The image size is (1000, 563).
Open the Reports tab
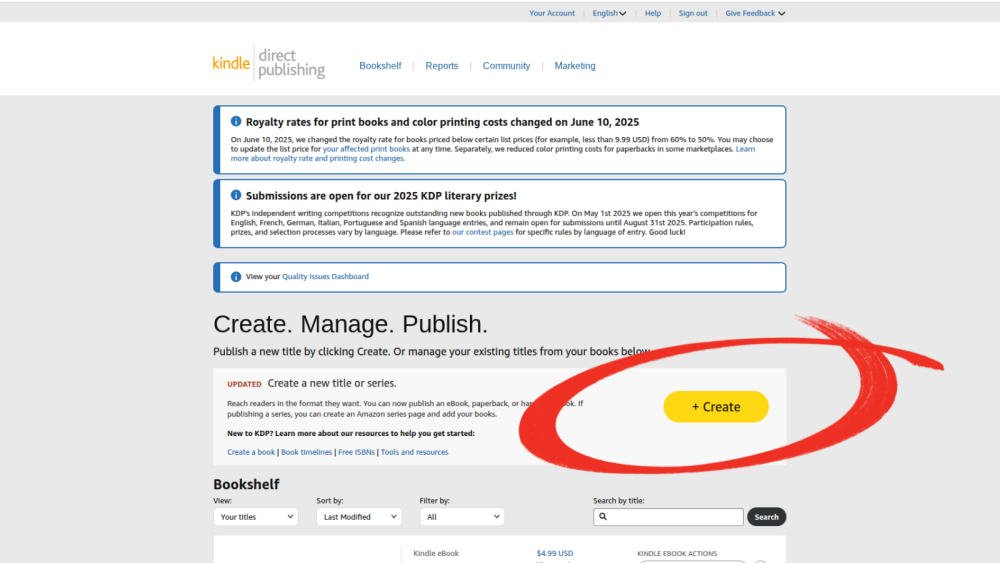[x=441, y=66]
